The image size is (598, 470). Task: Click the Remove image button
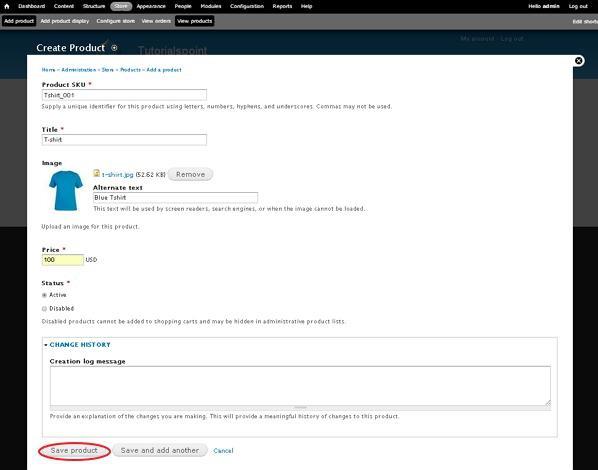pos(190,174)
